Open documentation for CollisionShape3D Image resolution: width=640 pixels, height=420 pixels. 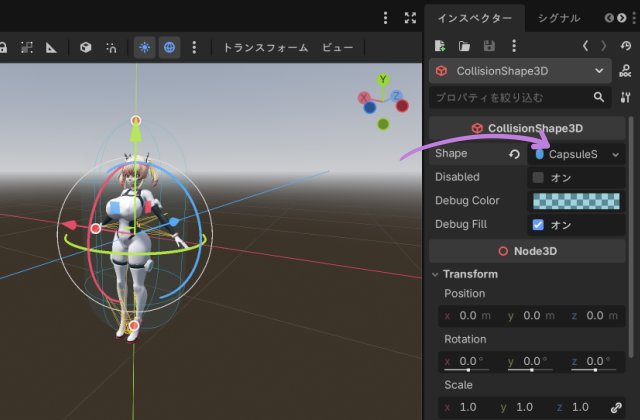tap(625, 71)
